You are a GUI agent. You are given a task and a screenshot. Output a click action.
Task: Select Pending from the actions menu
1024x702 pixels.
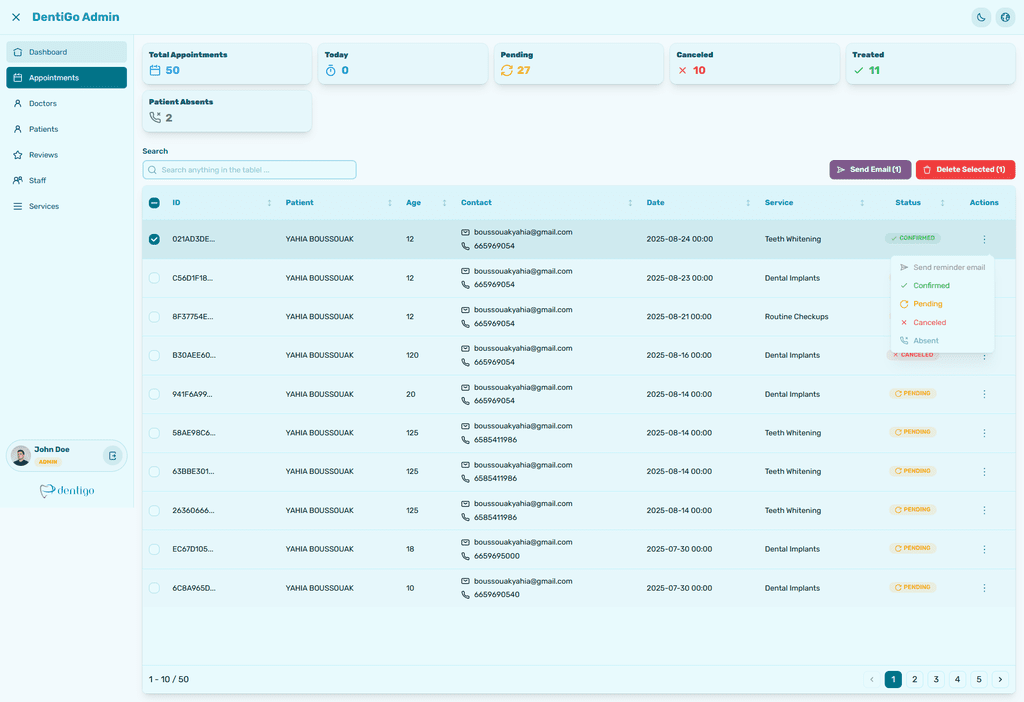(x=927, y=304)
